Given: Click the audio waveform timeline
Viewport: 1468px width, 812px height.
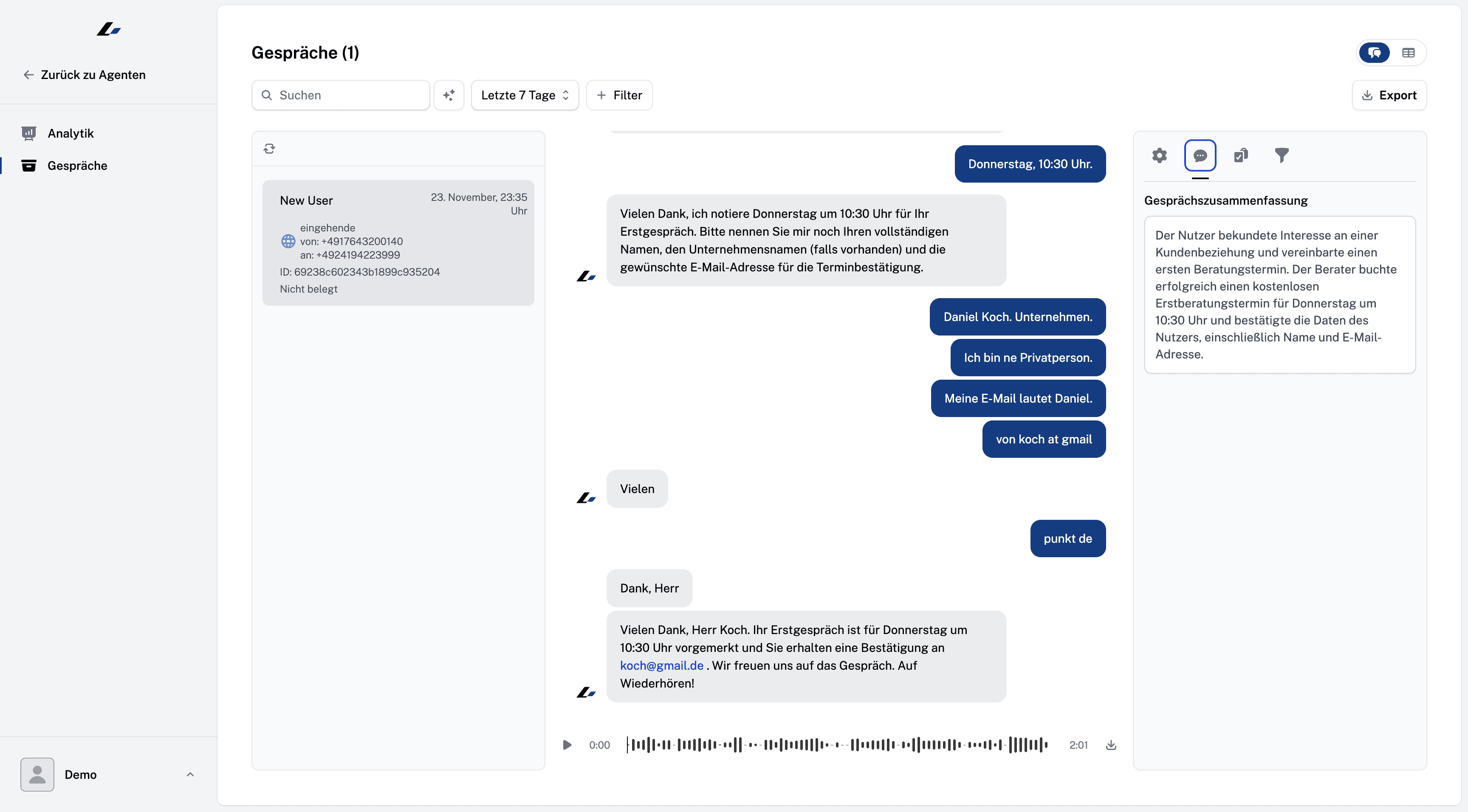Looking at the screenshot, I should [836, 745].
